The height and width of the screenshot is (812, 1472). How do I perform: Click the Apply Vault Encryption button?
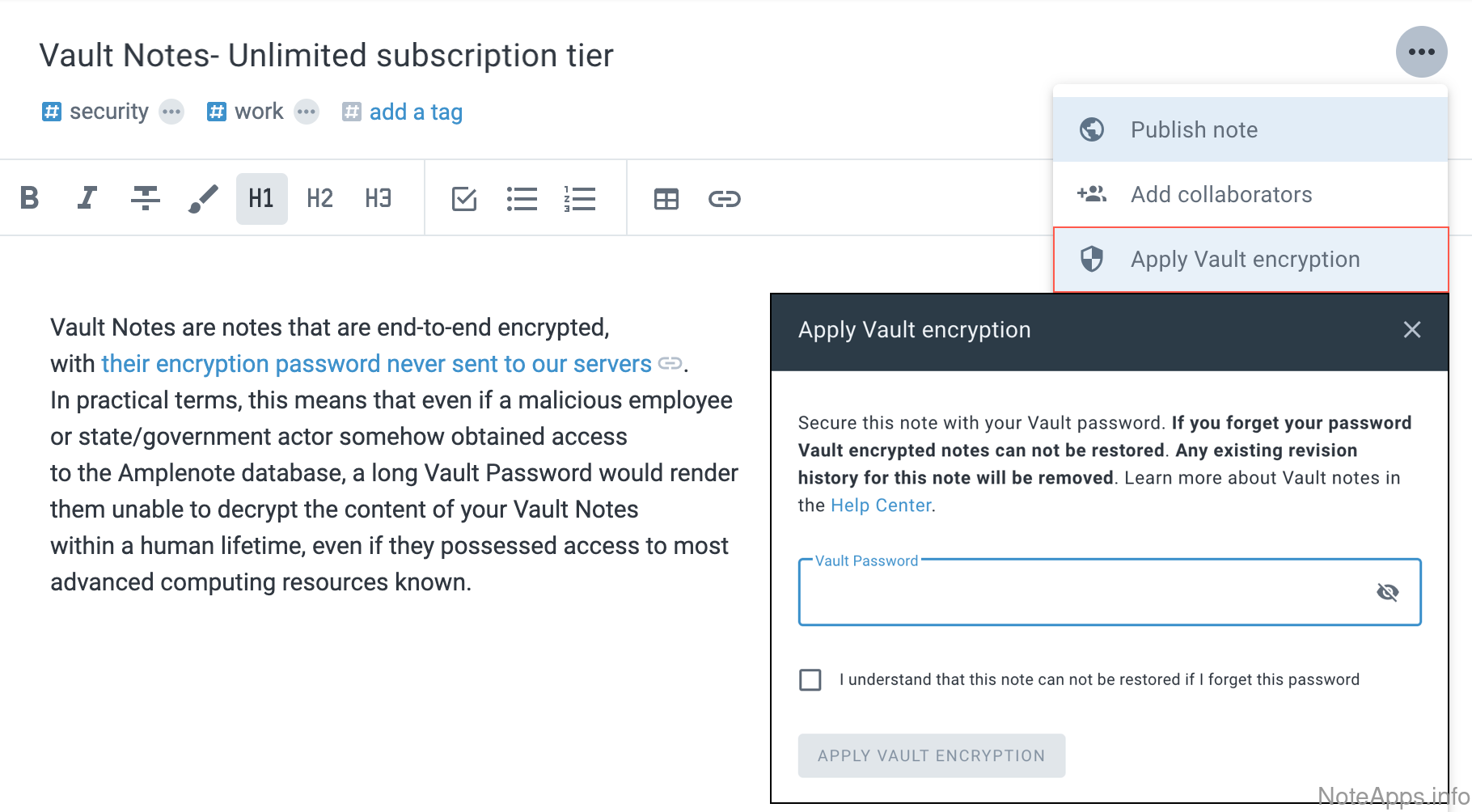coord(931,755)
